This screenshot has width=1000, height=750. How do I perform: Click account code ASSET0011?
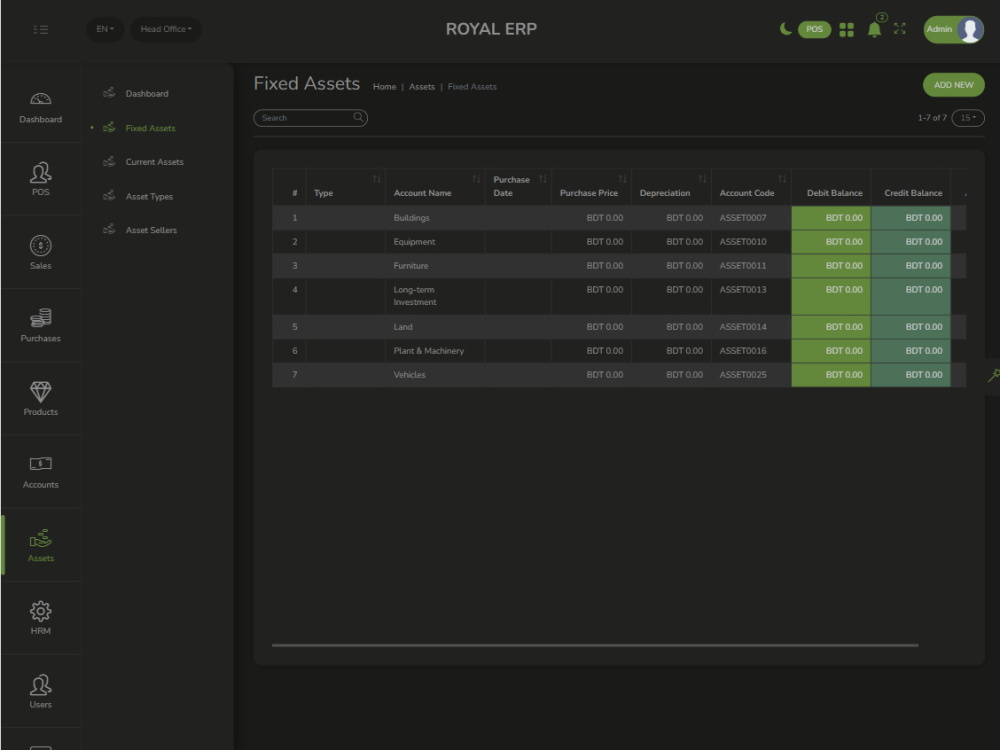pyautogui.click(x=743, y=266)
